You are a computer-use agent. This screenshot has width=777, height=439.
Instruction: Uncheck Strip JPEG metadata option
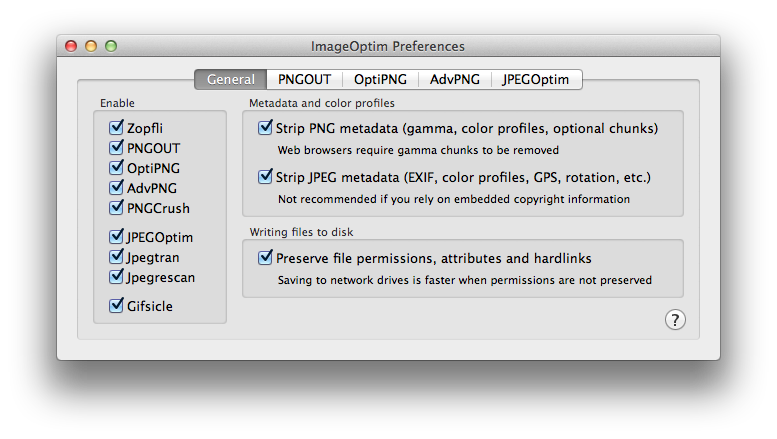click(265, 176)
